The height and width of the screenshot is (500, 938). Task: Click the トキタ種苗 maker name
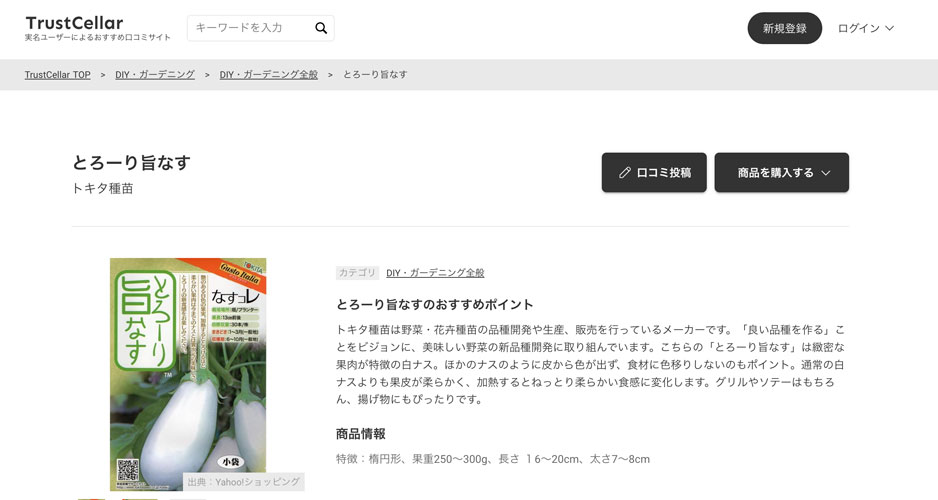102,188
